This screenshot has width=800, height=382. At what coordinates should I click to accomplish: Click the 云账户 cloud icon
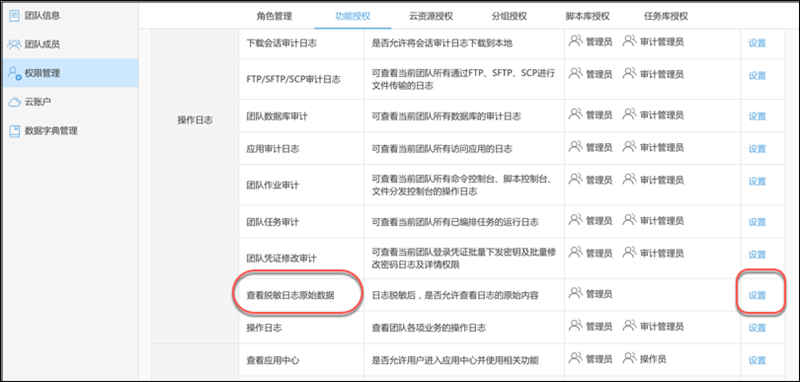(14, 102)
